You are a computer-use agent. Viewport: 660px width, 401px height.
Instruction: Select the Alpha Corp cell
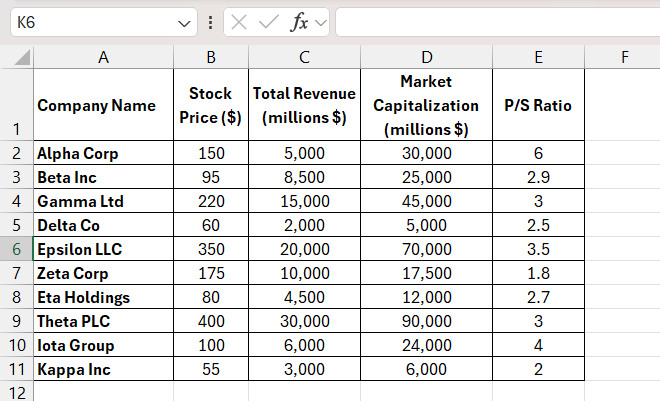pos(104,153)
